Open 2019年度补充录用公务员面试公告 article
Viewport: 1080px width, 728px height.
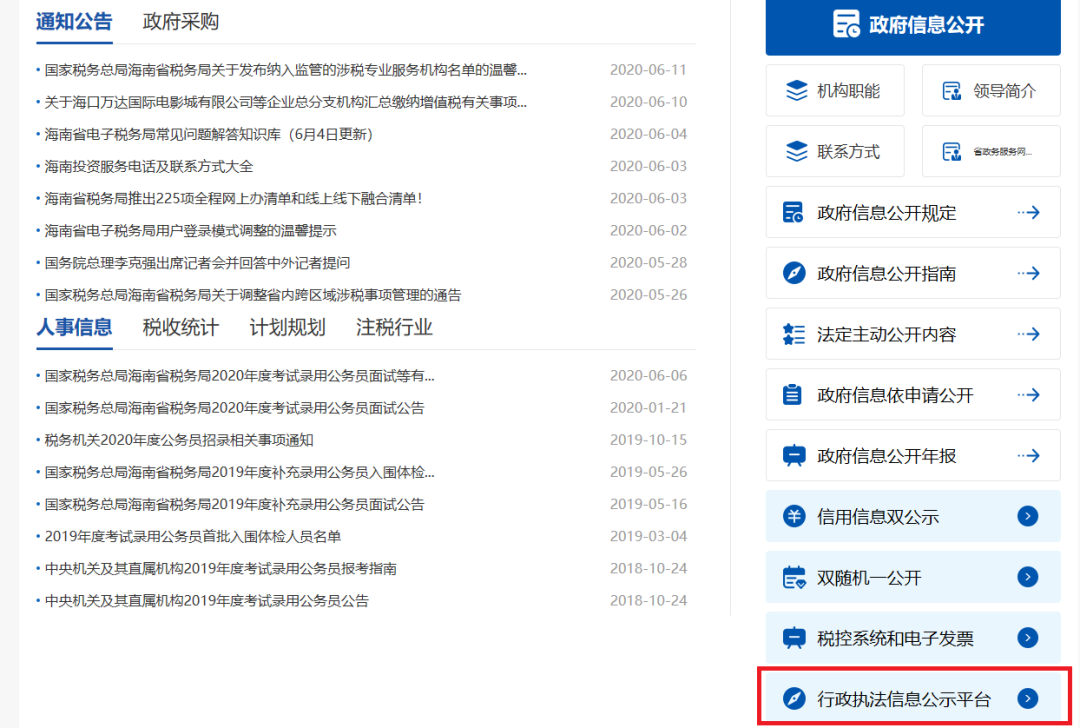234,504
